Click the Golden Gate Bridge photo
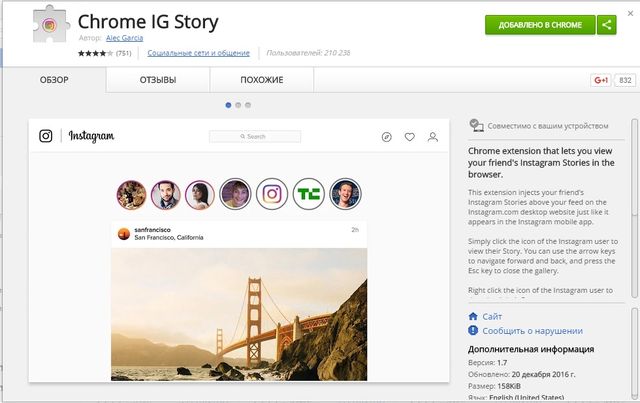The width and height of the screenshot is (640, 403). [239, 314]
